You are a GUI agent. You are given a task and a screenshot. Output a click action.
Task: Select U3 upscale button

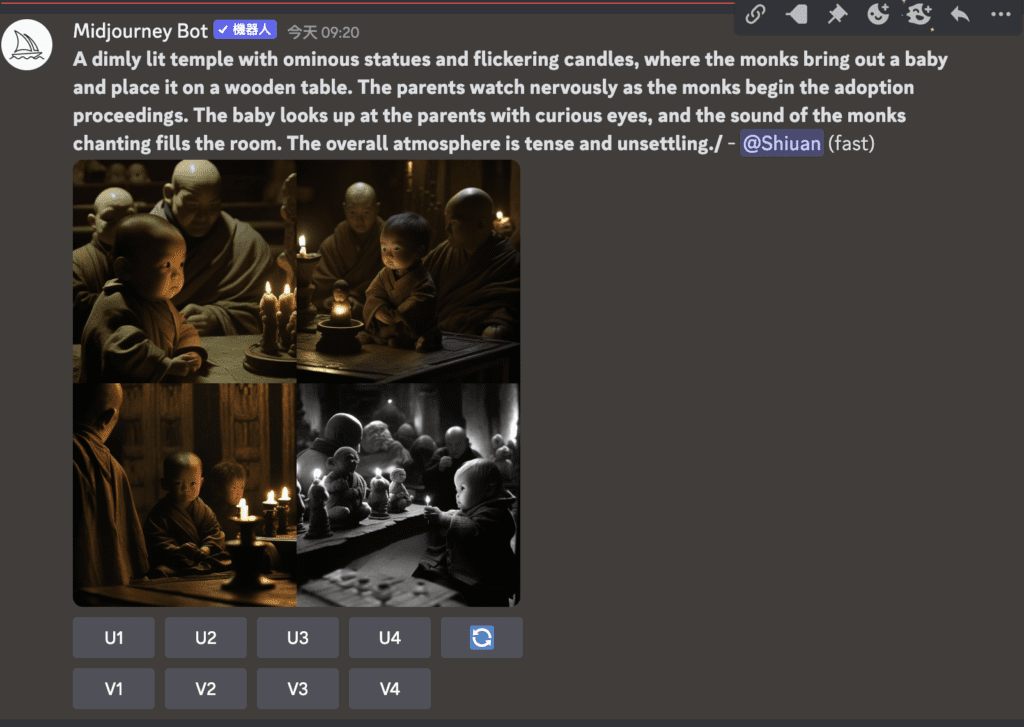click(298, 638)
